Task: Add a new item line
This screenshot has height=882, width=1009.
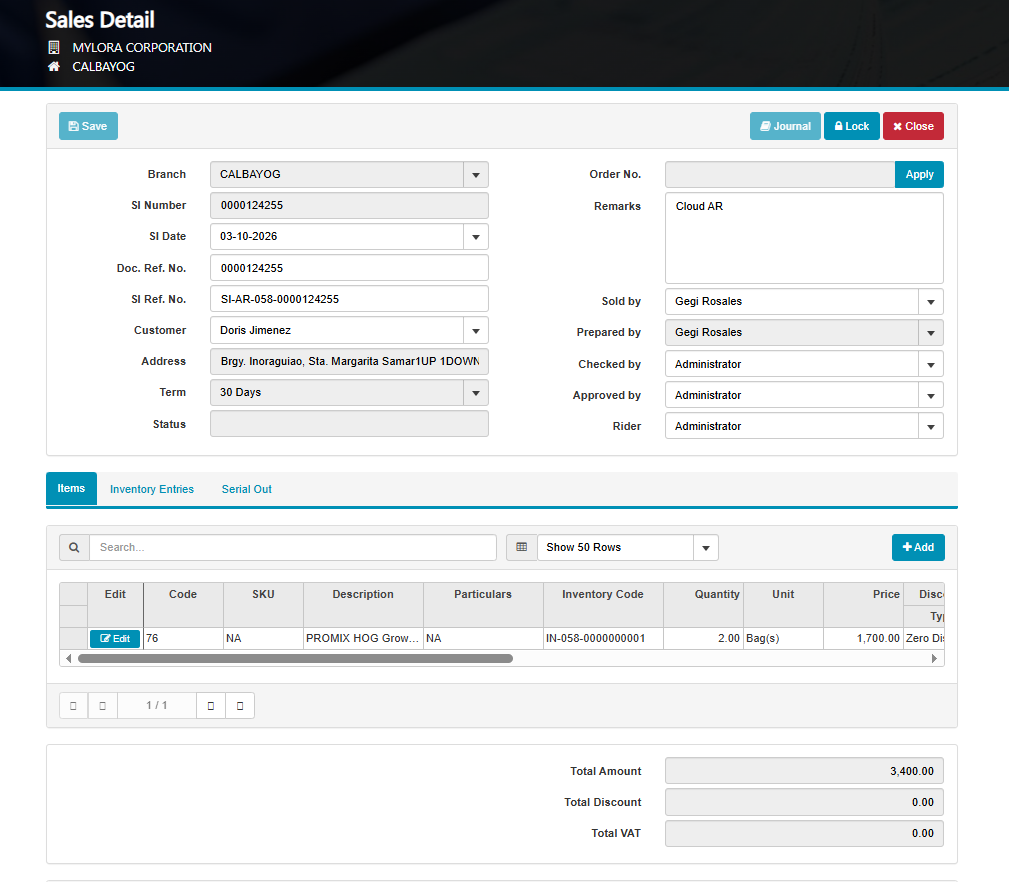Action: pos(917,547)
